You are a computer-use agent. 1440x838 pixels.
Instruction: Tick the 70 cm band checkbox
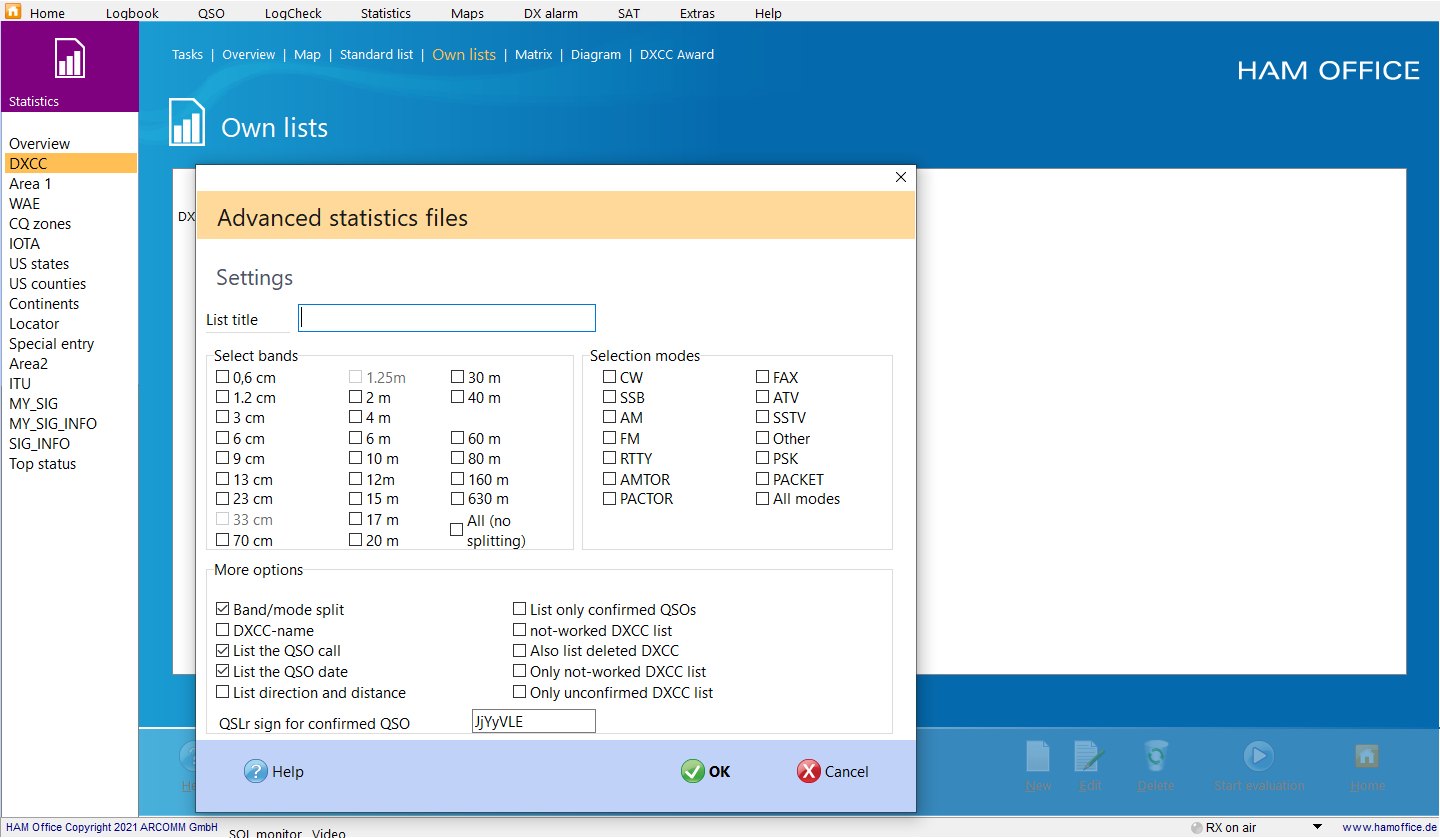tap(222, 540)
